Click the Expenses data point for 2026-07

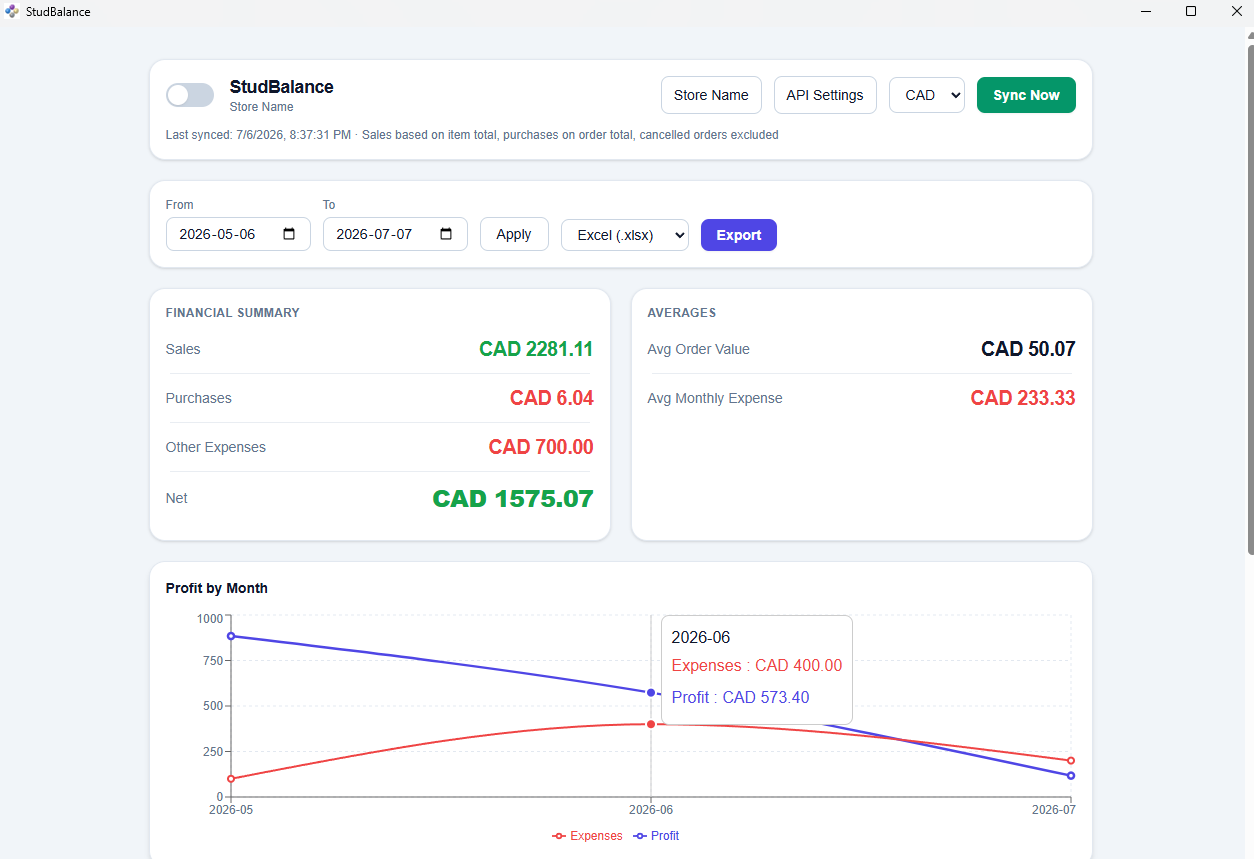coord(1071,761)
